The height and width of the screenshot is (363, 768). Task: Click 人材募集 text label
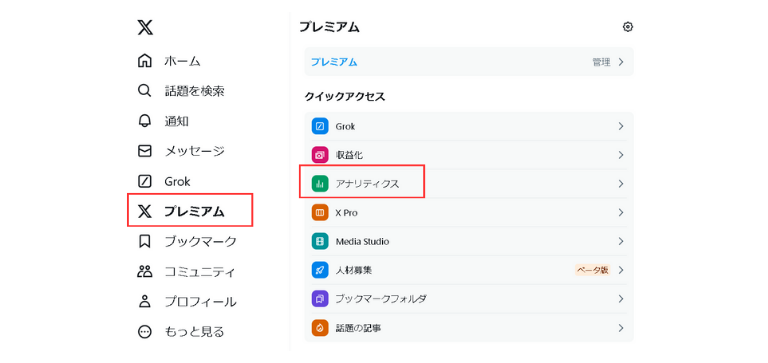coord(354,270)
